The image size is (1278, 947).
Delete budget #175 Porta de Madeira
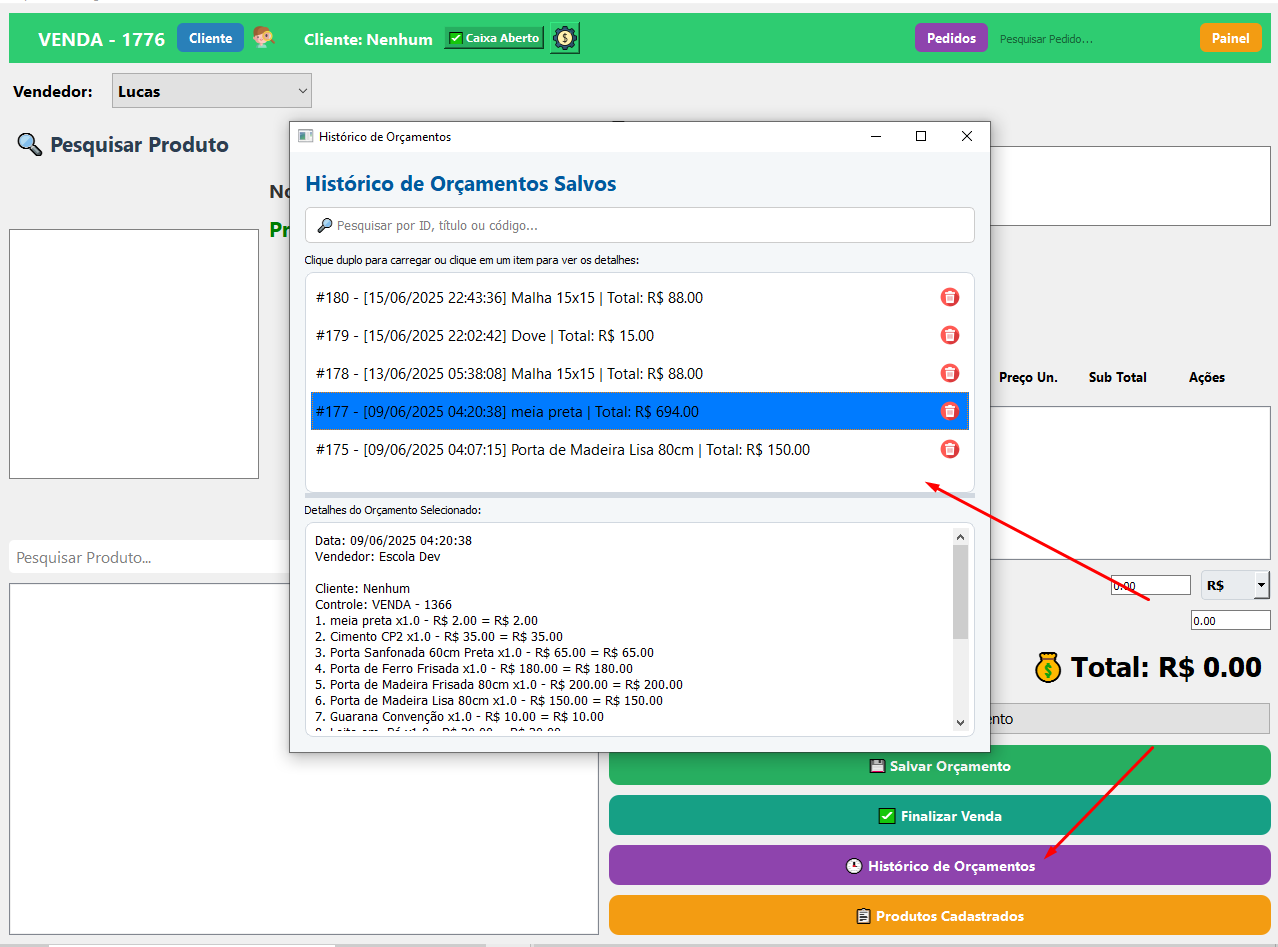click(949, 449)
